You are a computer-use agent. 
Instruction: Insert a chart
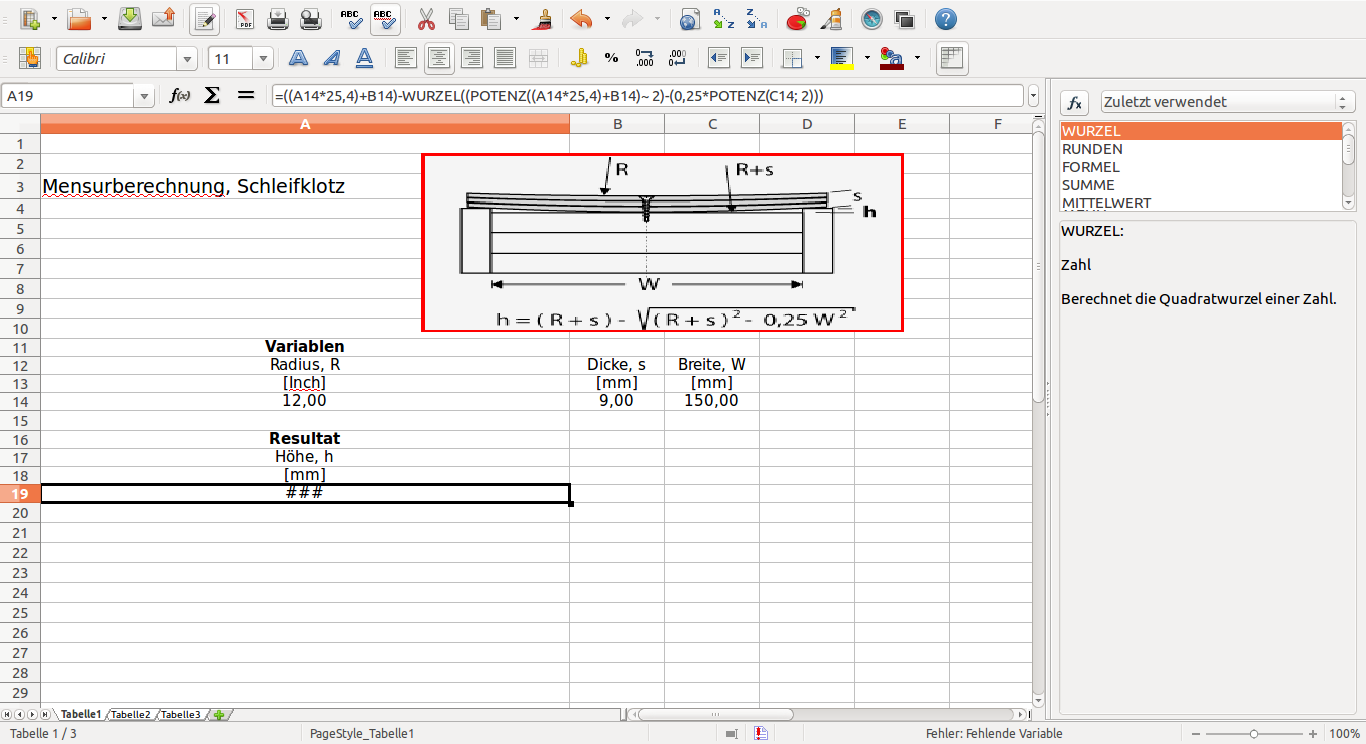click(x=797, y=18)
